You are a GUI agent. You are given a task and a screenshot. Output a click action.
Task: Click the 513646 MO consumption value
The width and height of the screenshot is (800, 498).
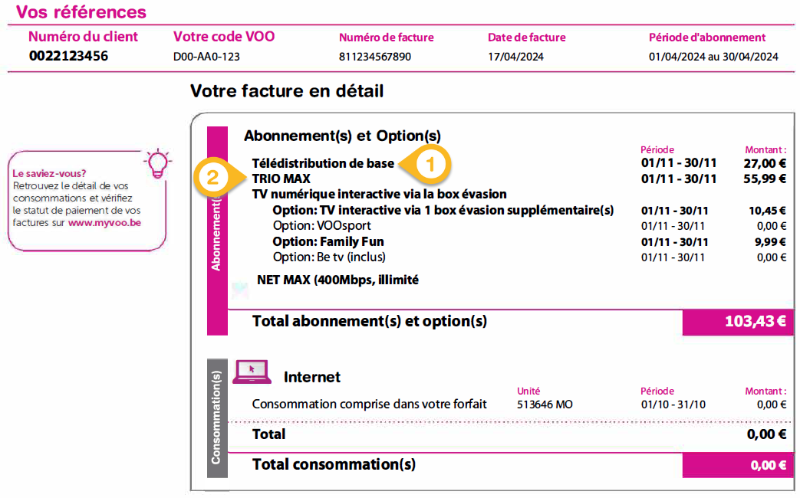(544, 404)
